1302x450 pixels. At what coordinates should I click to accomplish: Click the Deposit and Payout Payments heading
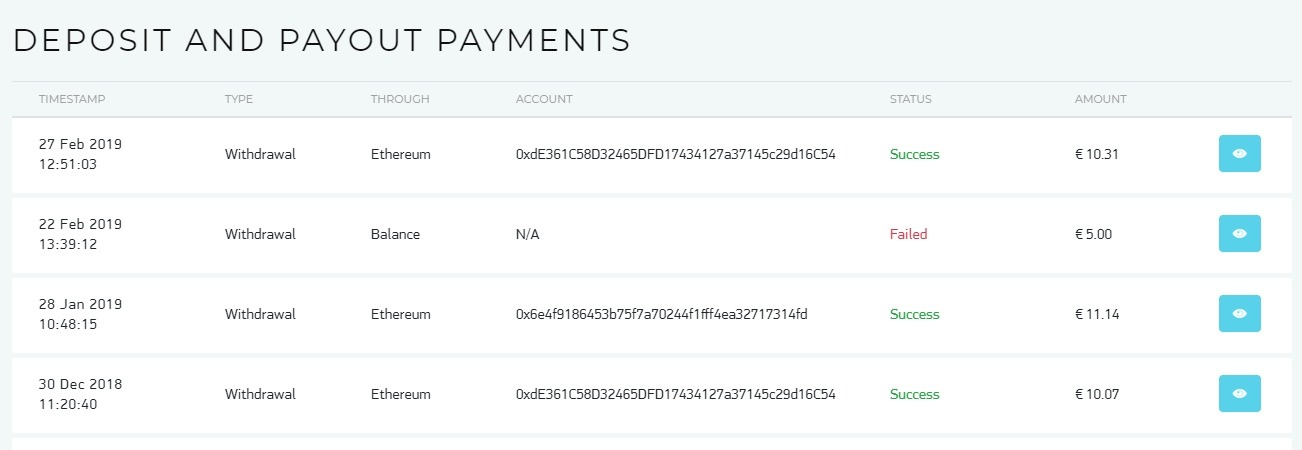coord(322,40)
